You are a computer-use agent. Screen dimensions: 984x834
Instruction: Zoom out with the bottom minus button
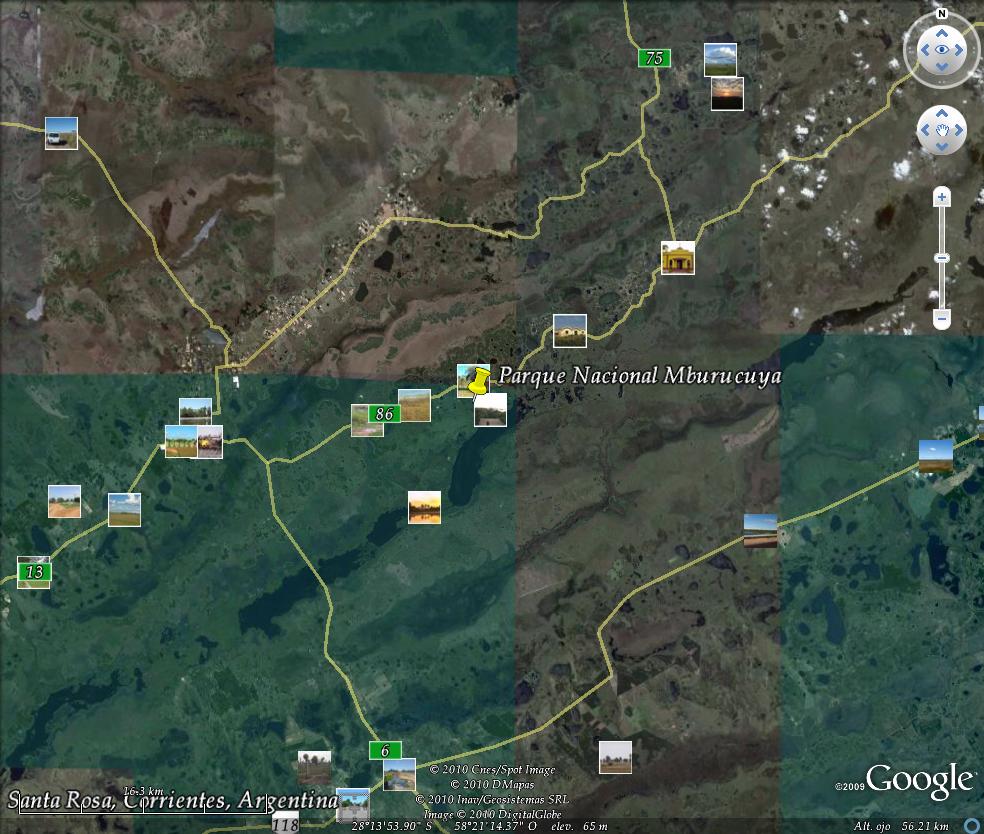(941, 319)
